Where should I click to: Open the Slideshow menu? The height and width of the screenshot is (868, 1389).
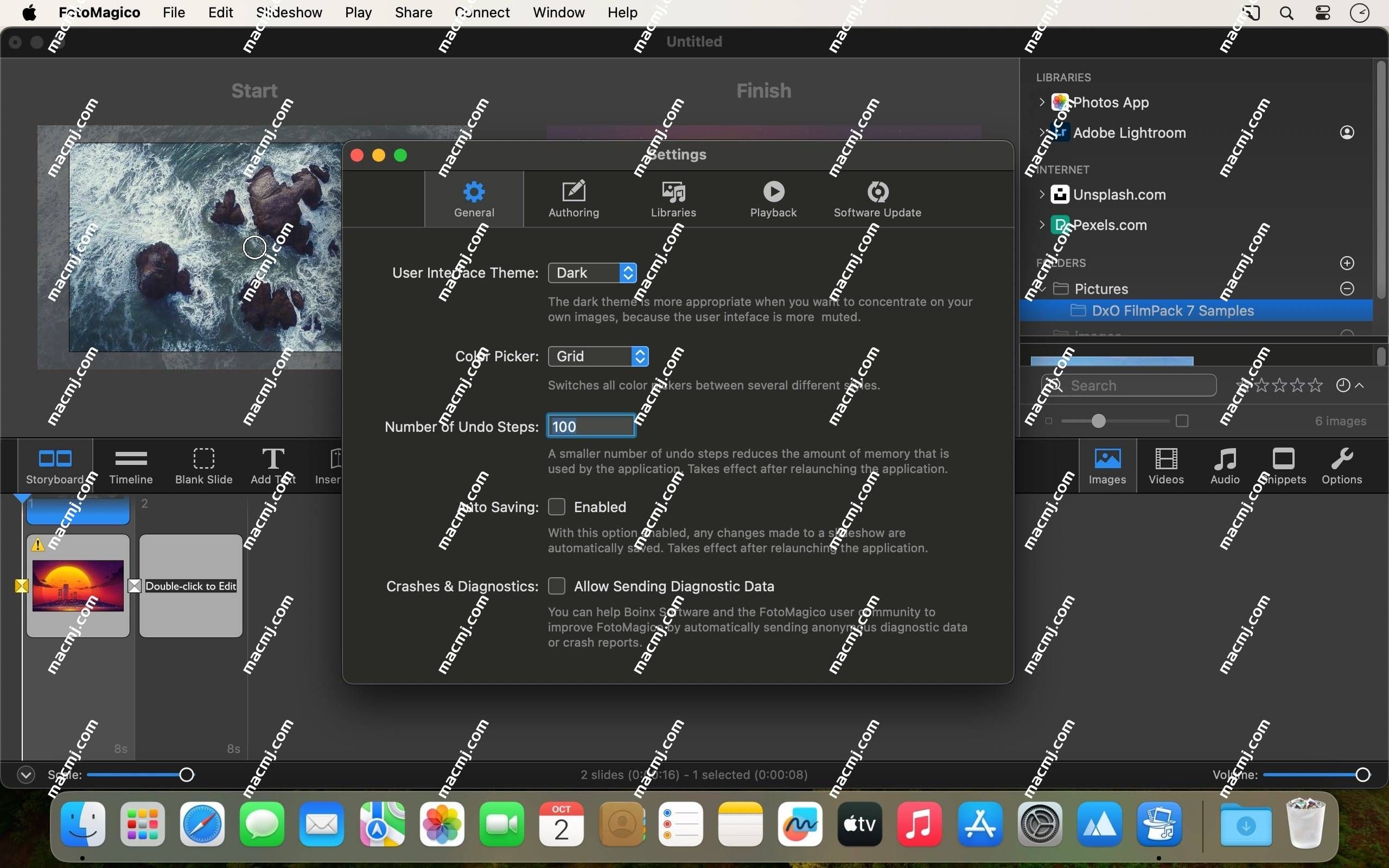coord(287,11)
